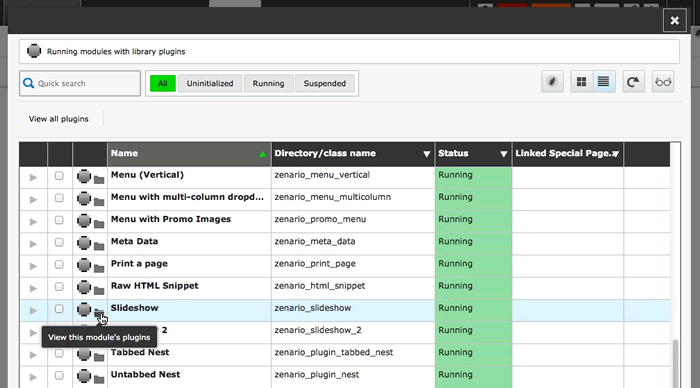Check the Tabbed Nest row checkbox
The height and width of the screenshot is (388, 700).
click(59, 354)
